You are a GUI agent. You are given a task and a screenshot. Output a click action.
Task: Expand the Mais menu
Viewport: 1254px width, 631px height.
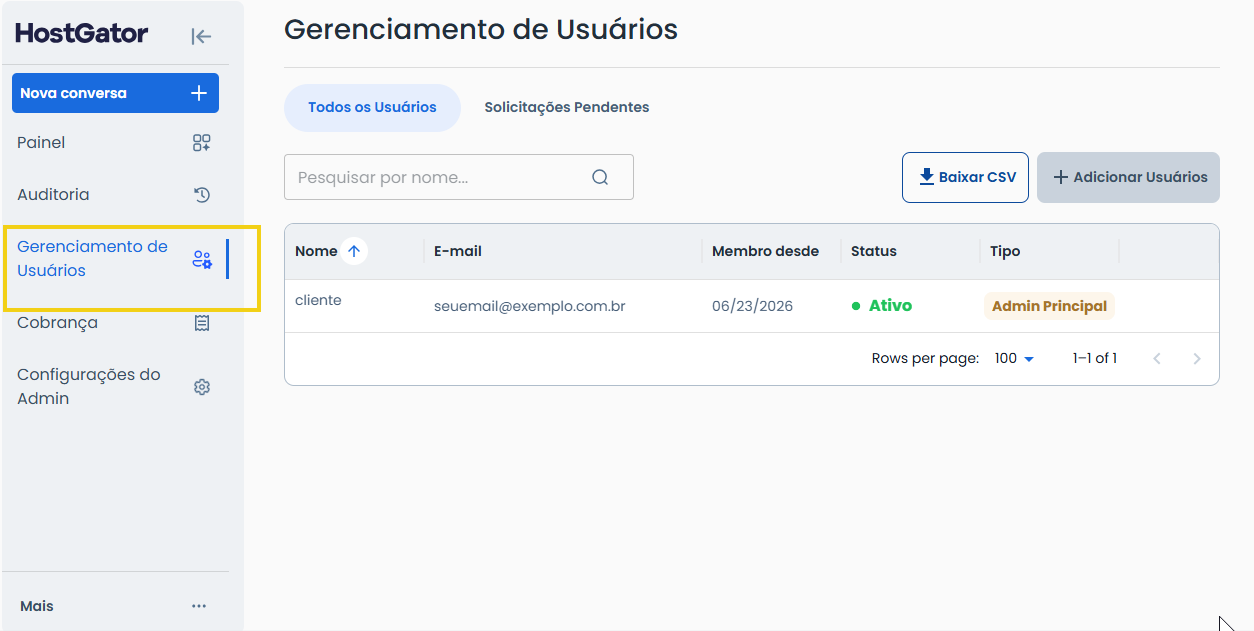click(115, 606)
